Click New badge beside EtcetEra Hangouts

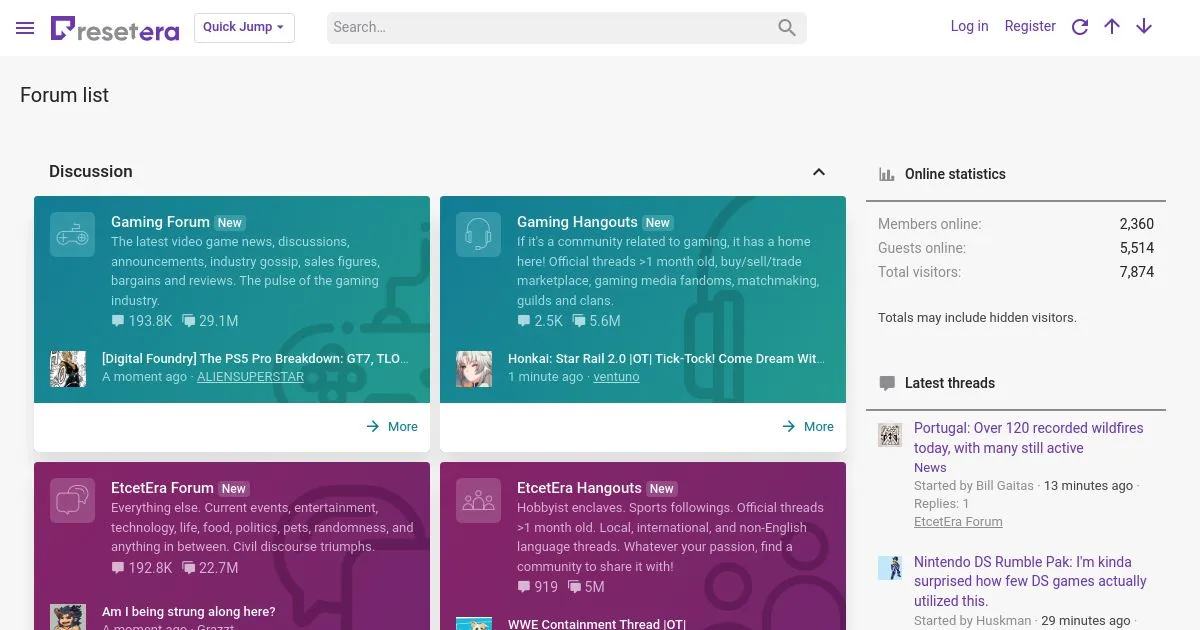pyautogui.click(x=662, y=489)
